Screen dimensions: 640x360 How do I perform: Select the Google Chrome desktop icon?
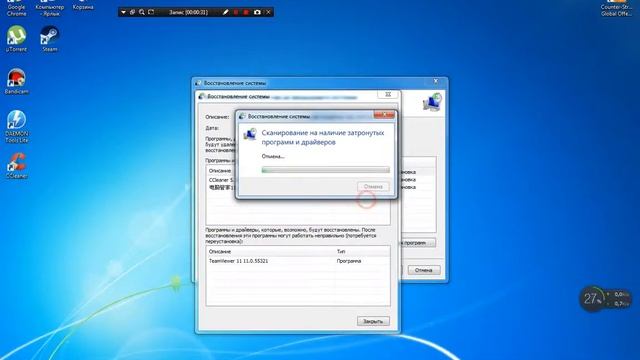pos(16,8)
